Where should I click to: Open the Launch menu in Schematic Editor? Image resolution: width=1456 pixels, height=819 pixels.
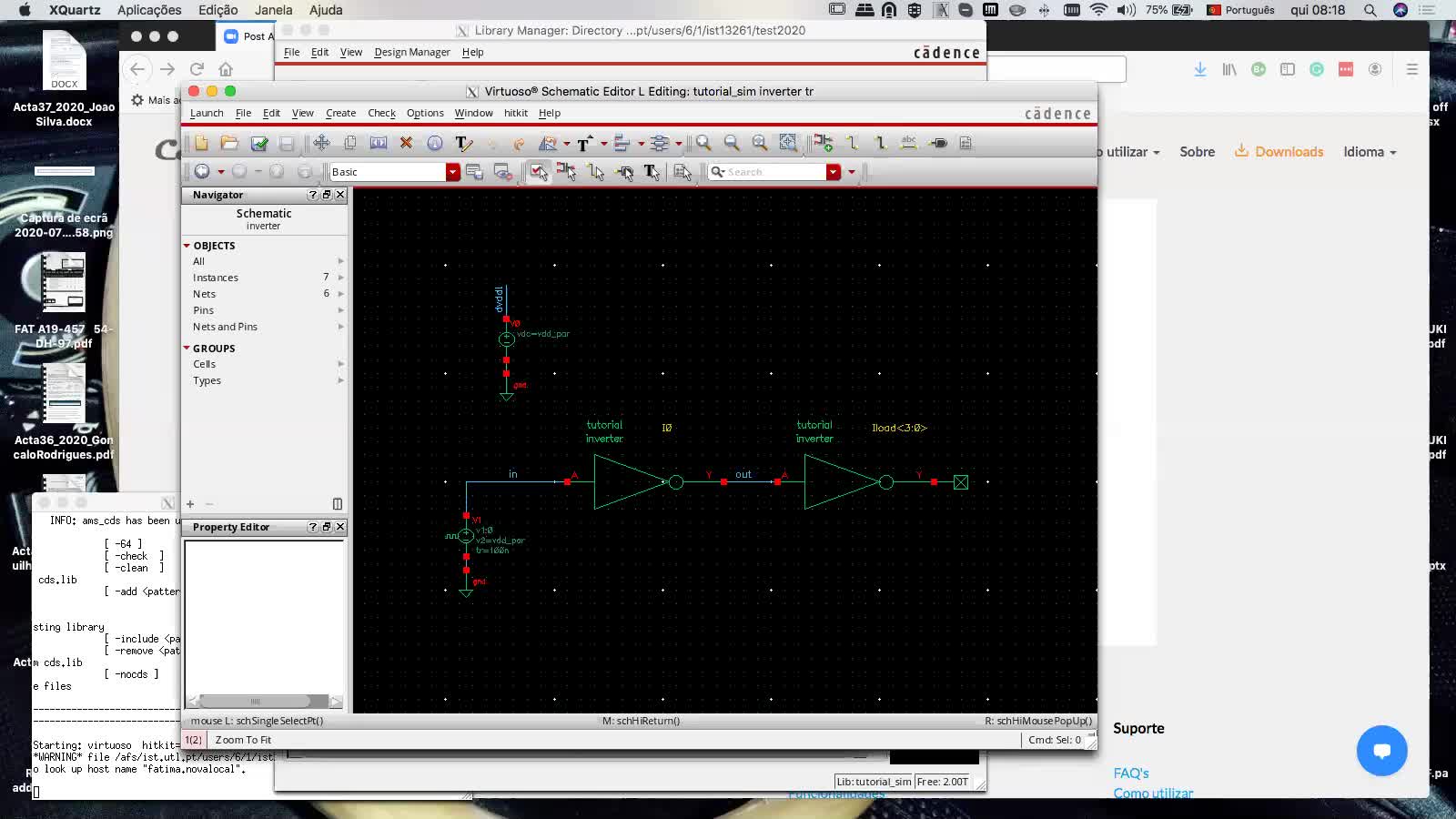click(x=207, y=113)
